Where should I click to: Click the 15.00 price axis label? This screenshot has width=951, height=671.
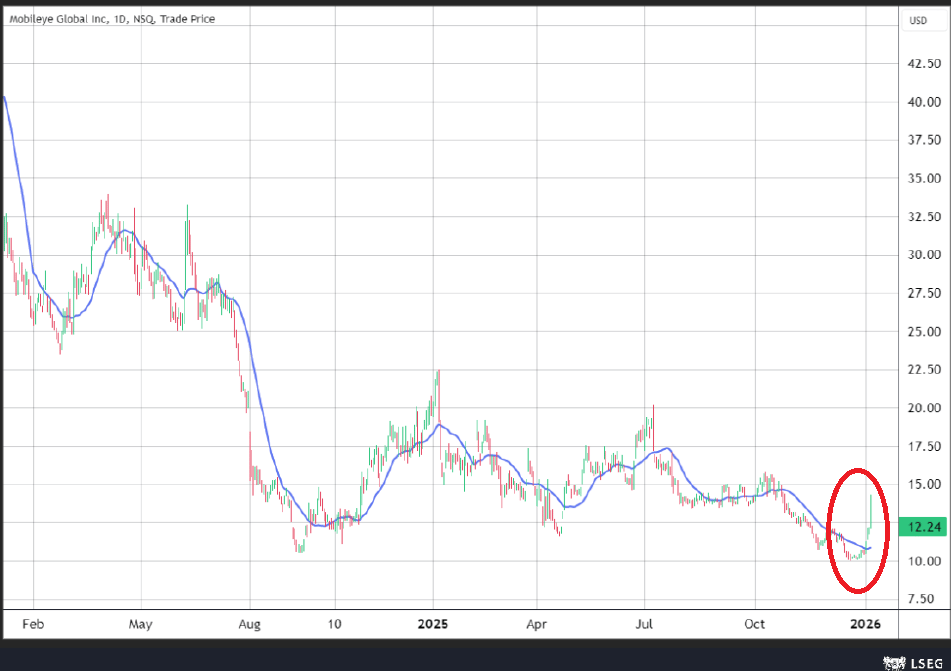coord(924,484)
